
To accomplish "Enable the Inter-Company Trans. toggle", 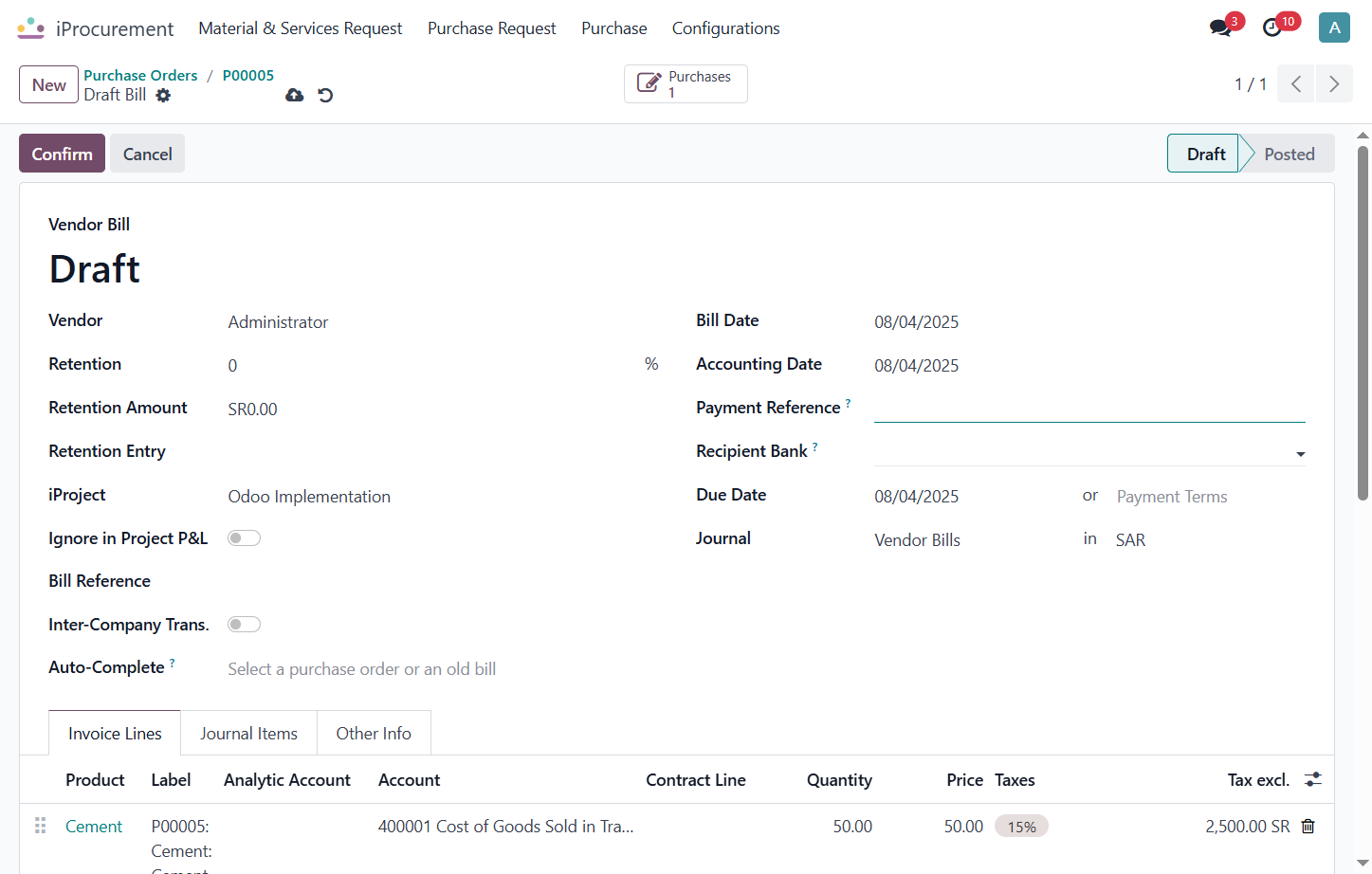I will pyautogui.click(x=244, y=625).
